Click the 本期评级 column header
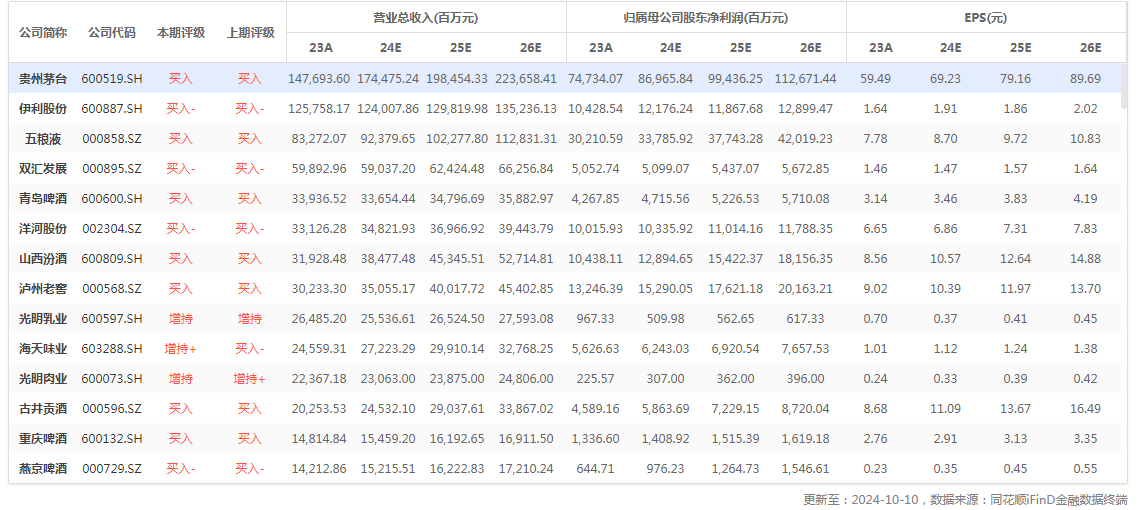Viewport: 1147px width, 510px height. 181,32
